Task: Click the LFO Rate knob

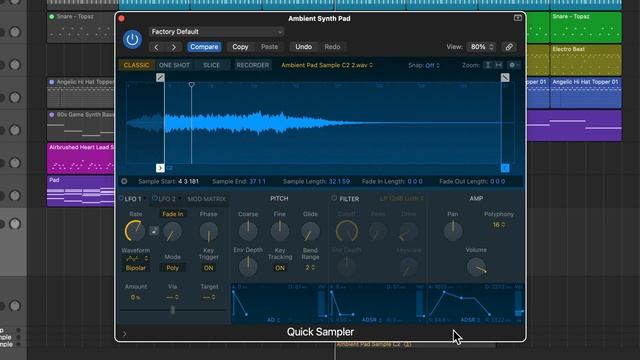Action: [135, 231]
